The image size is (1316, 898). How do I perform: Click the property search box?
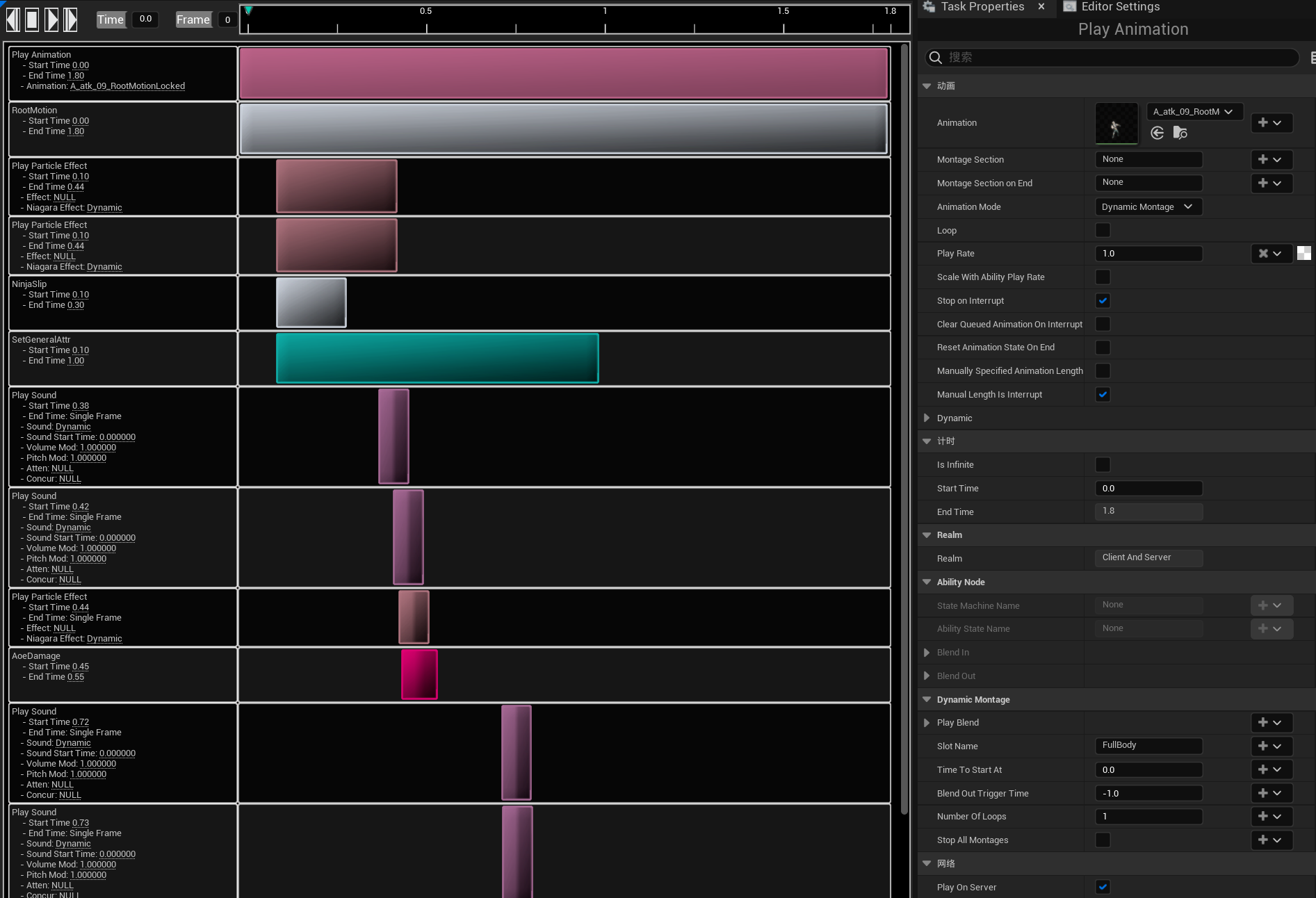[1112, 58]
